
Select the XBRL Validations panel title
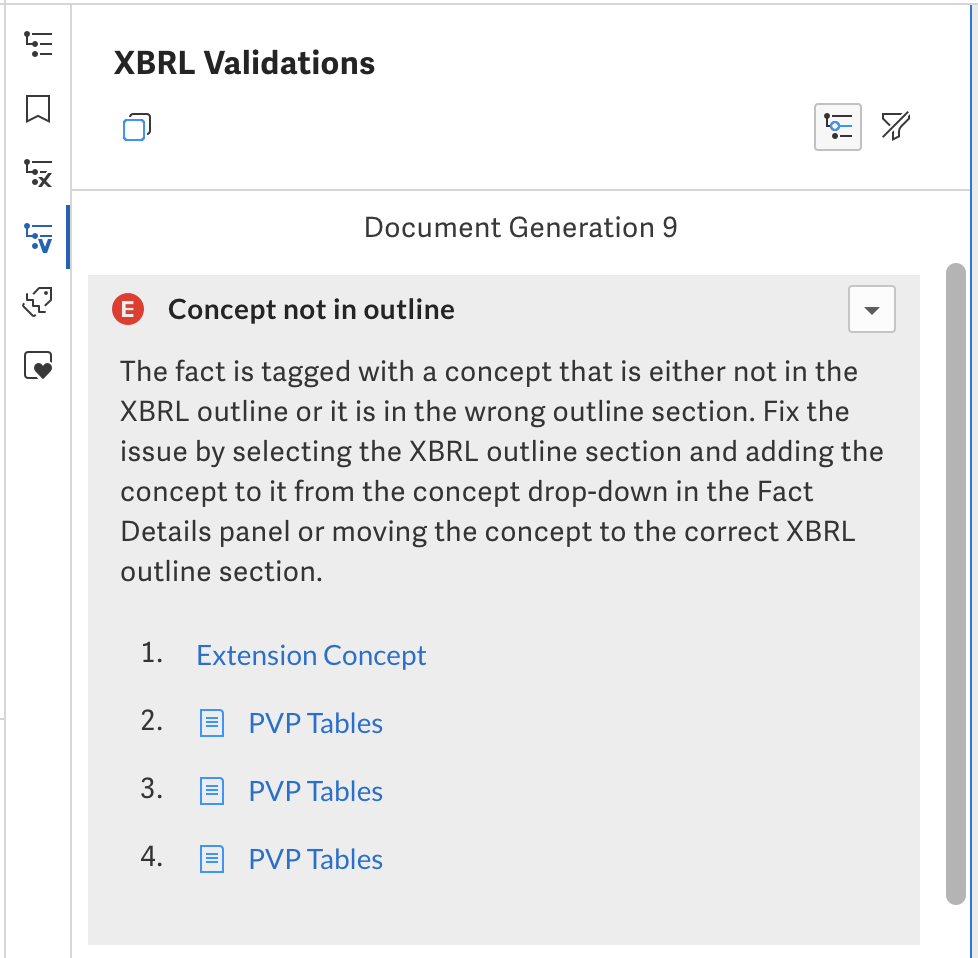[243, 63]
